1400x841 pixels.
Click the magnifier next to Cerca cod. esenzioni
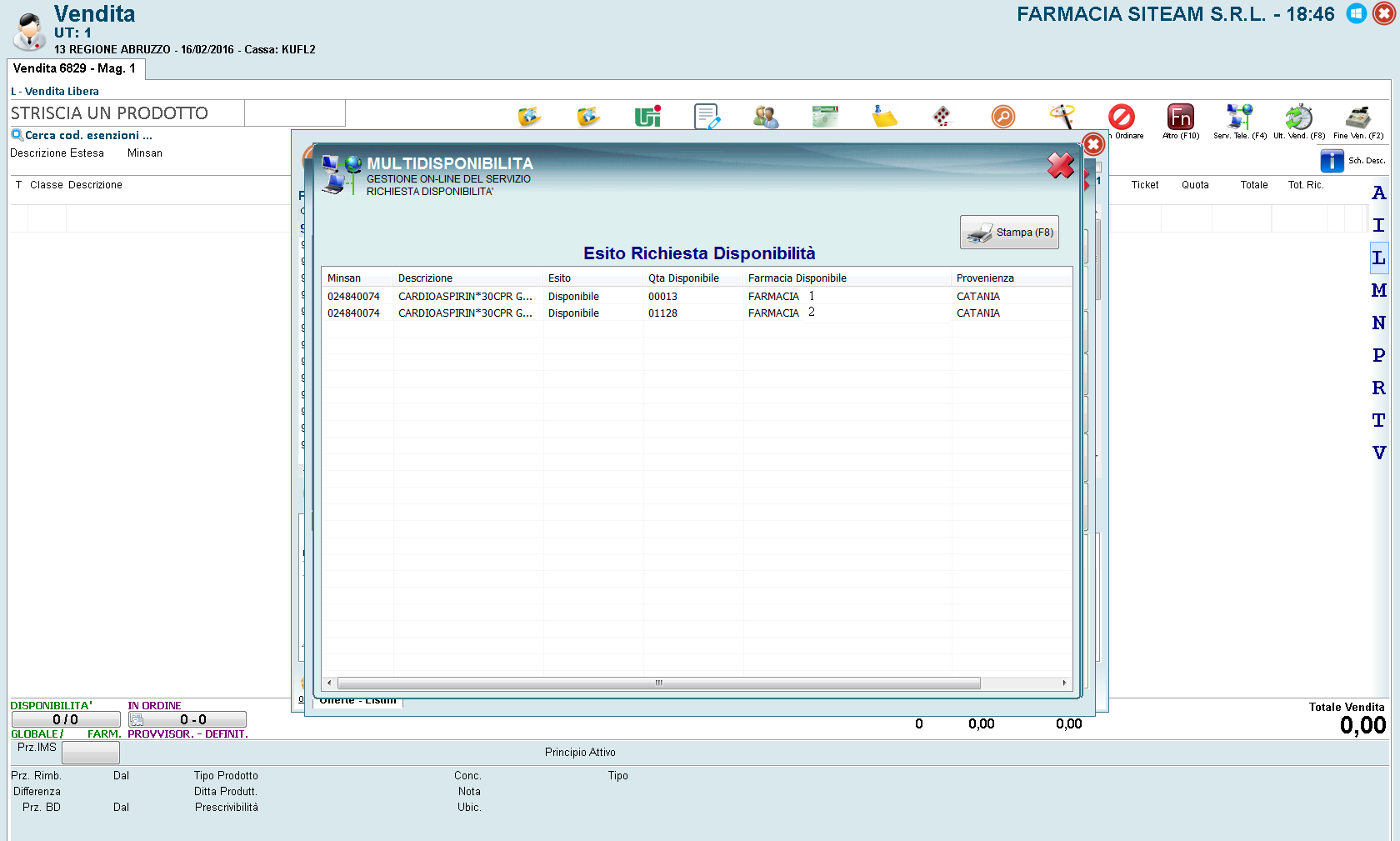click(x=17, y=135)
